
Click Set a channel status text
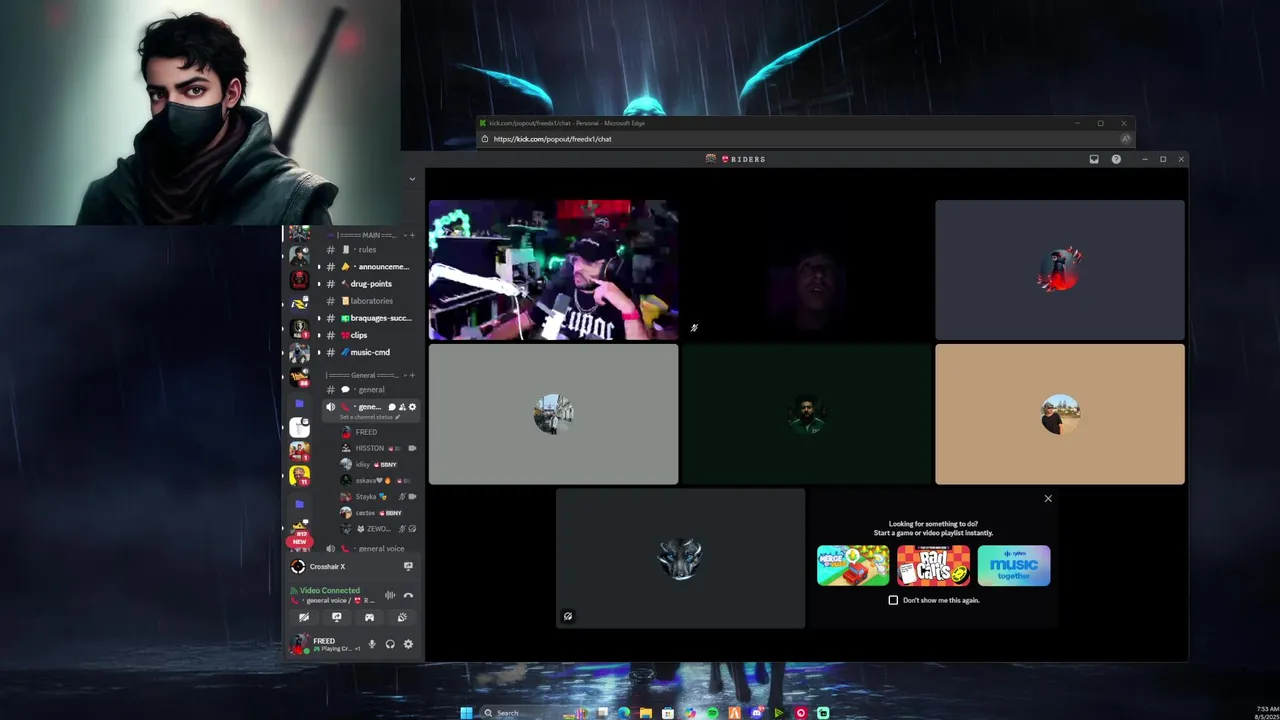(367, 417)
